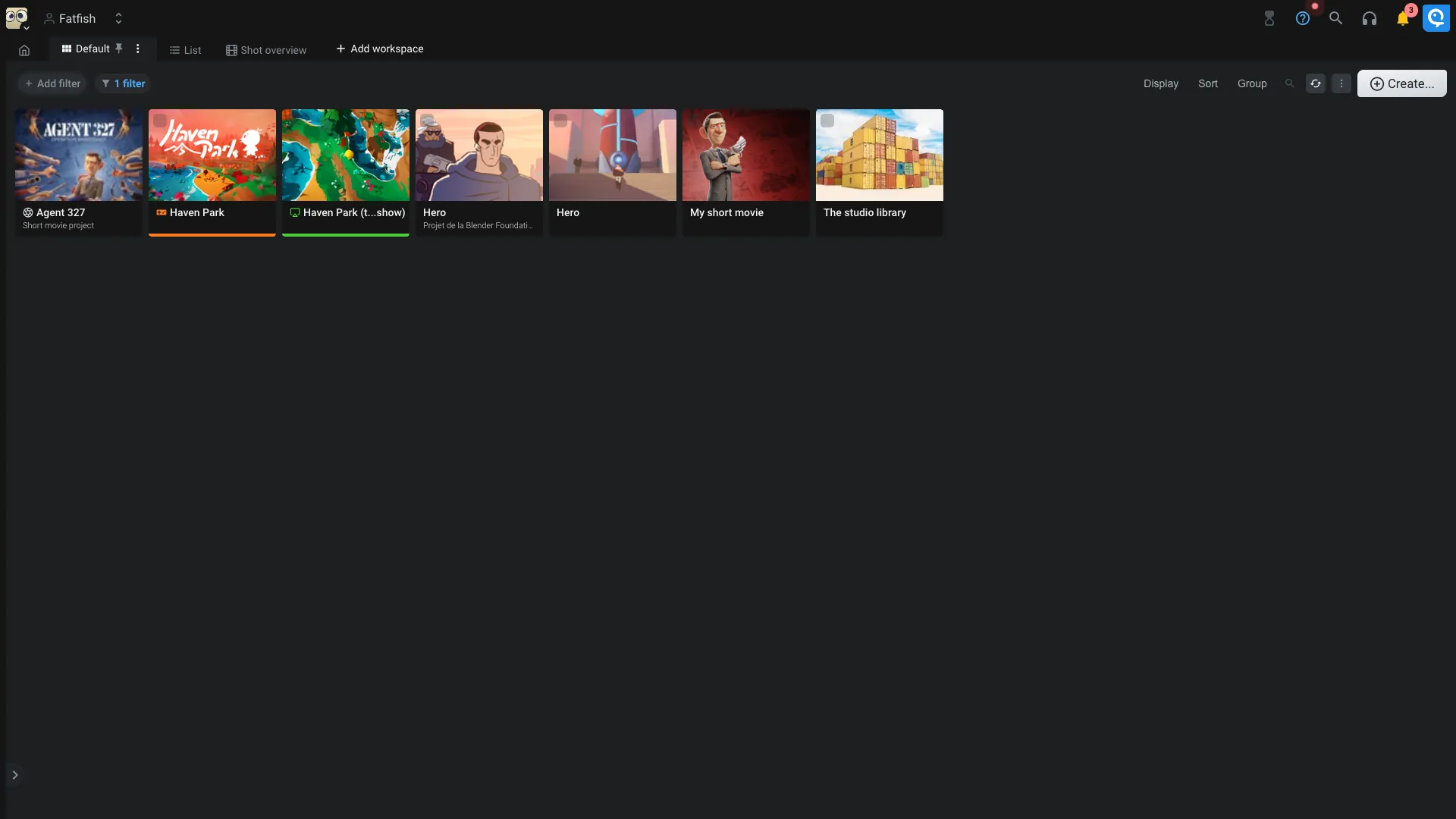
Task: Check the second Hero card checkbox
Action: 560,121
